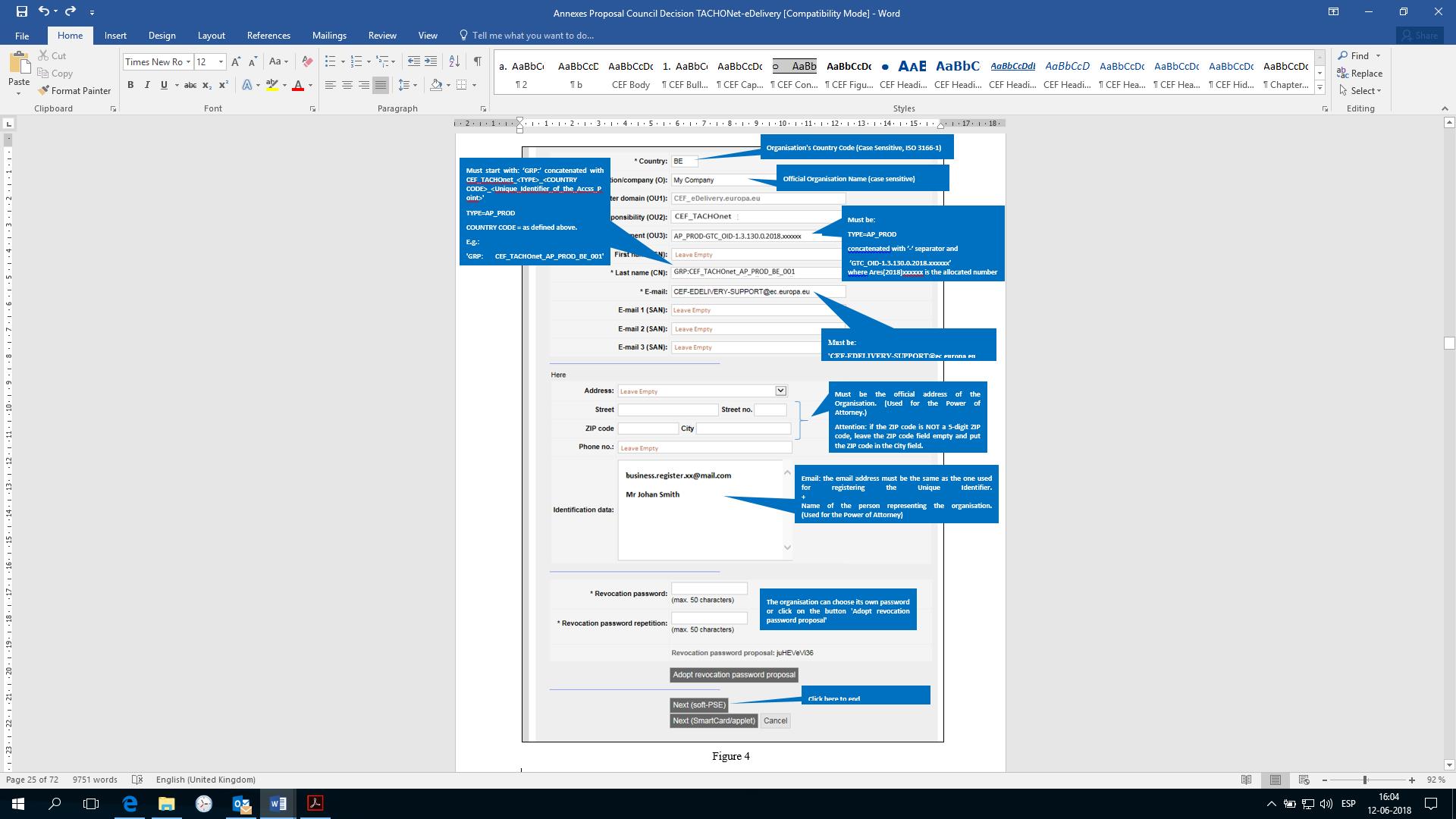The width and height of the screenshot is (1456, 819).
Task: Toggle Bold formatting
Action: (130, 85)
